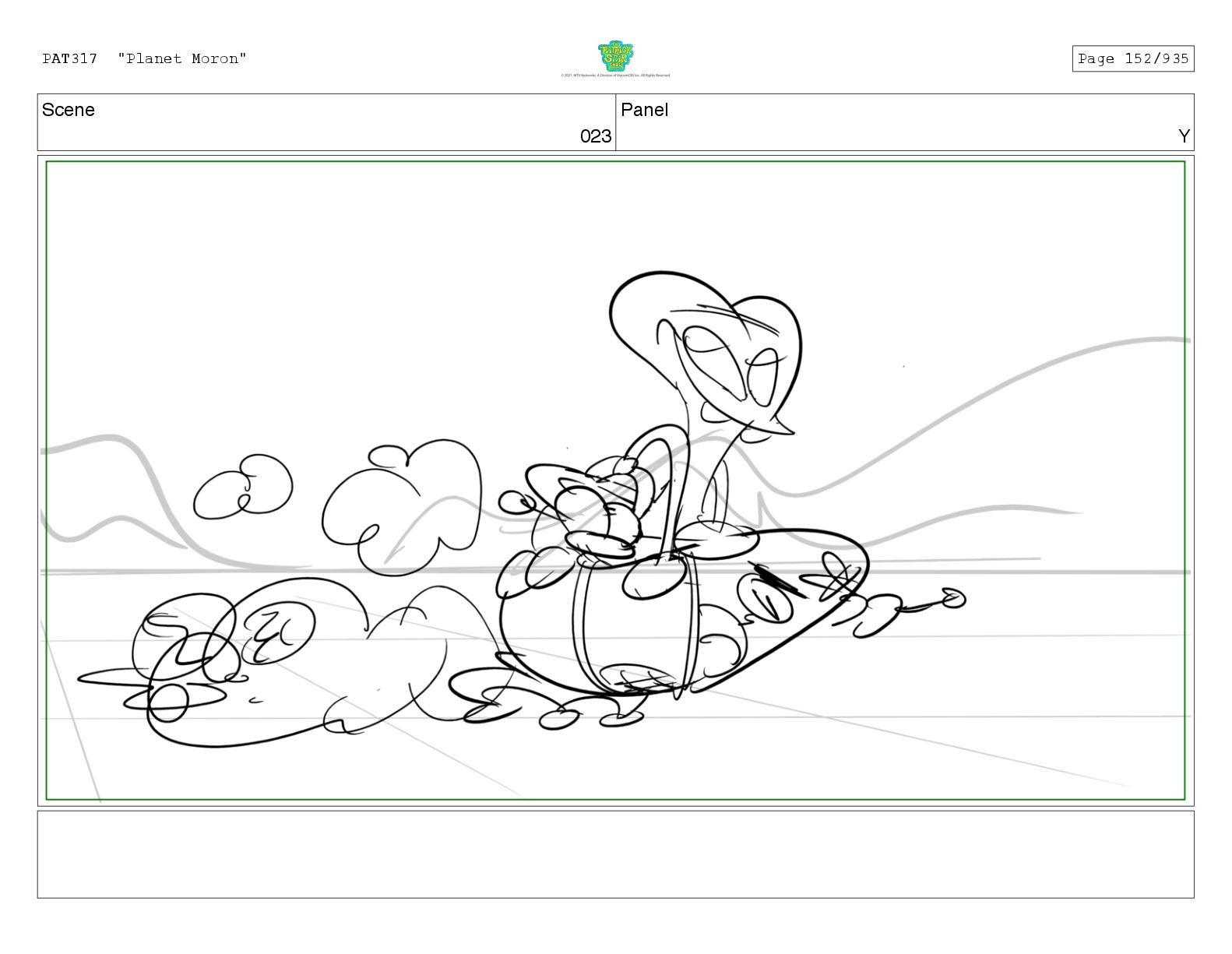Click scene number '023'

point(596,136)
